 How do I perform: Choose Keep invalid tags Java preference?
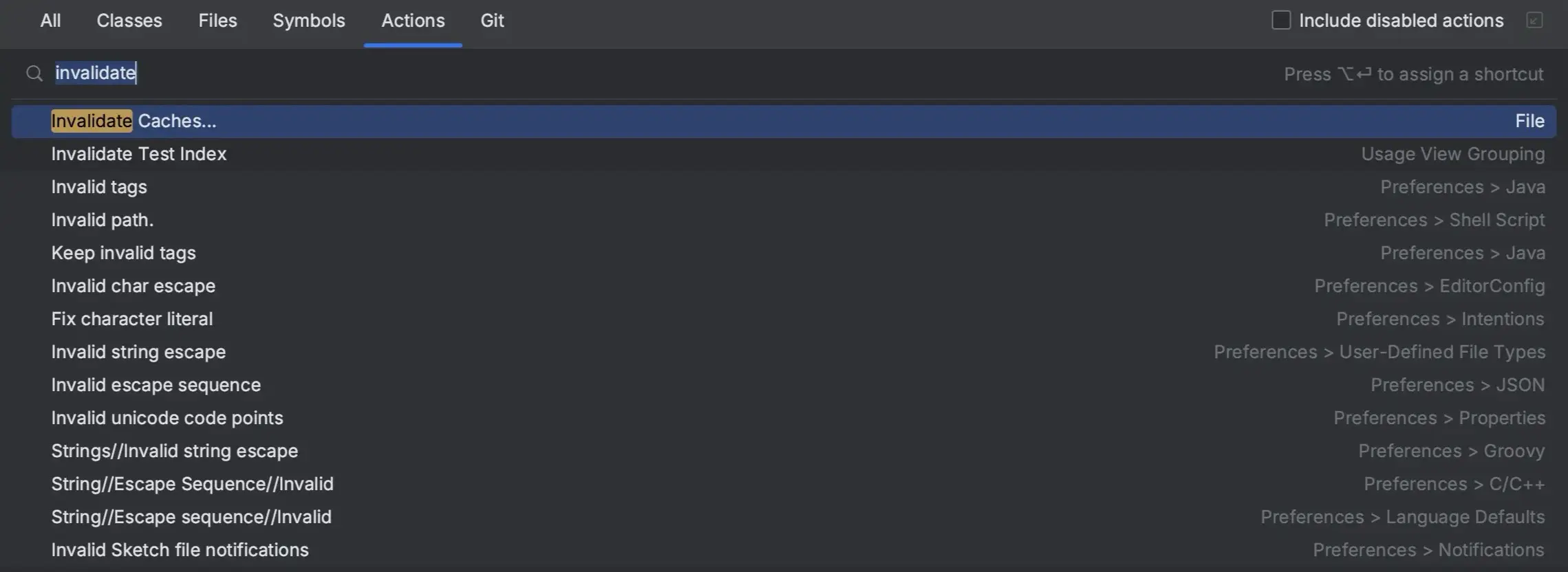click(124, 252)
